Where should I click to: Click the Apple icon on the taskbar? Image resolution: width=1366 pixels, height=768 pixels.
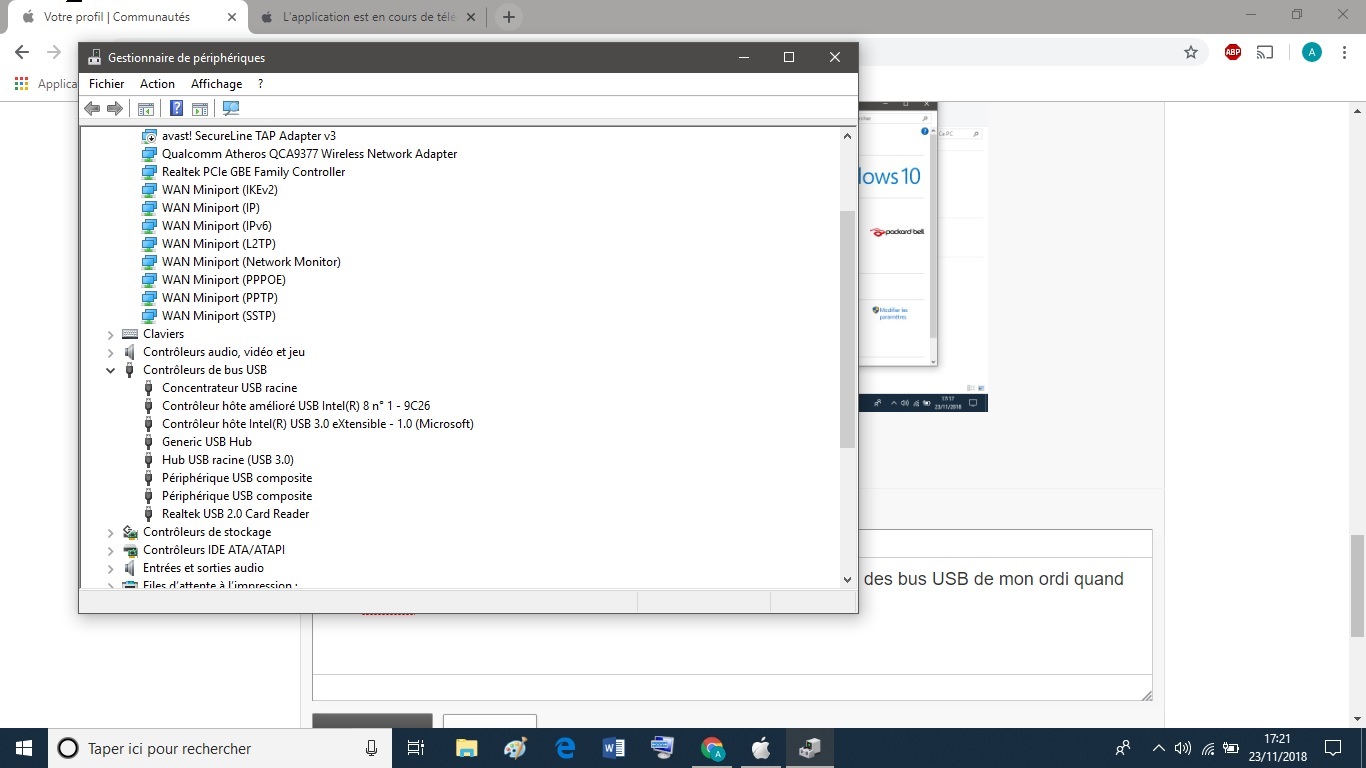761,748
